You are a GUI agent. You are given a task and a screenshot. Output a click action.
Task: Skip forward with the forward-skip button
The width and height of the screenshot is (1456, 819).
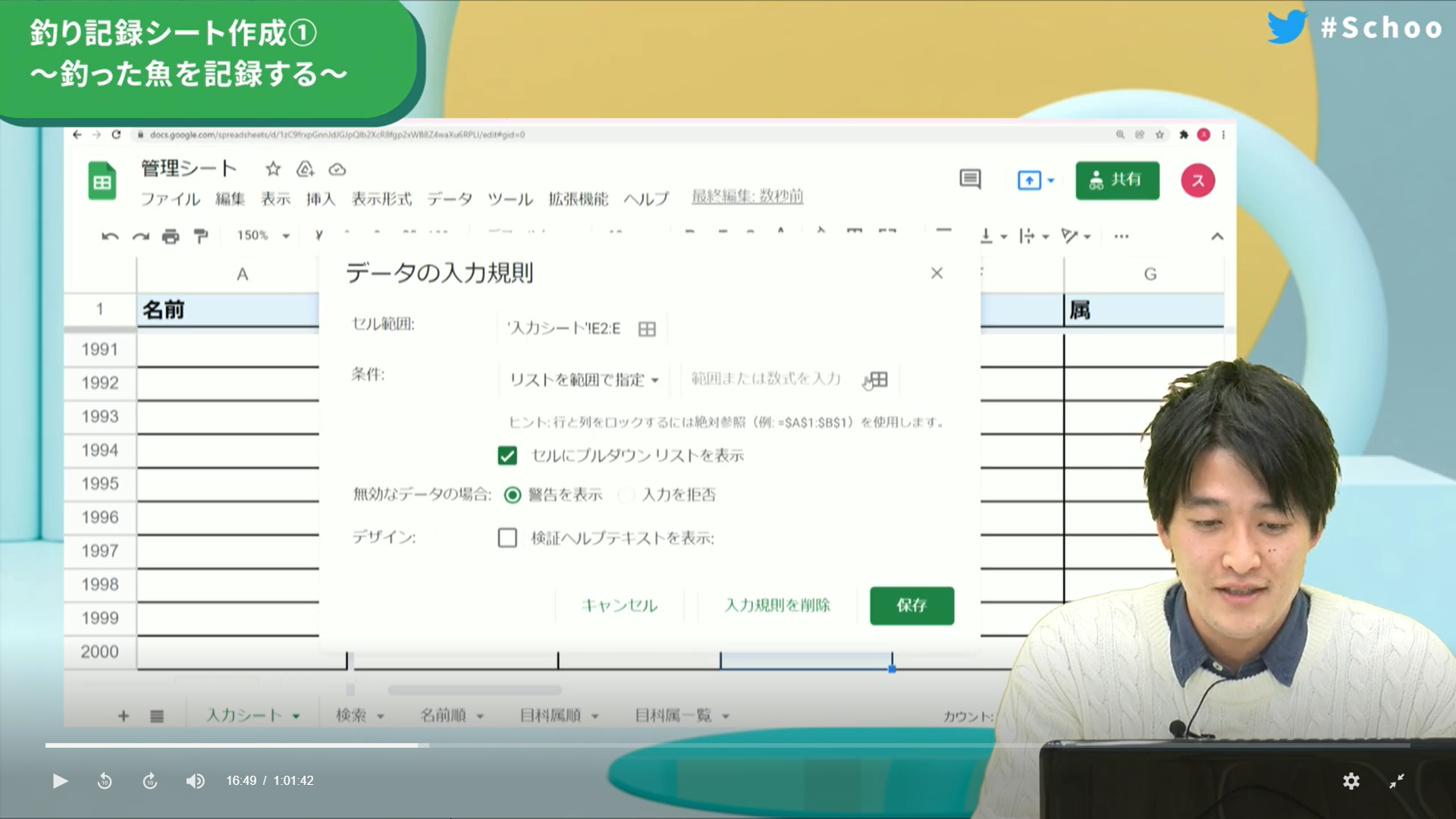[x=150, y=781]
